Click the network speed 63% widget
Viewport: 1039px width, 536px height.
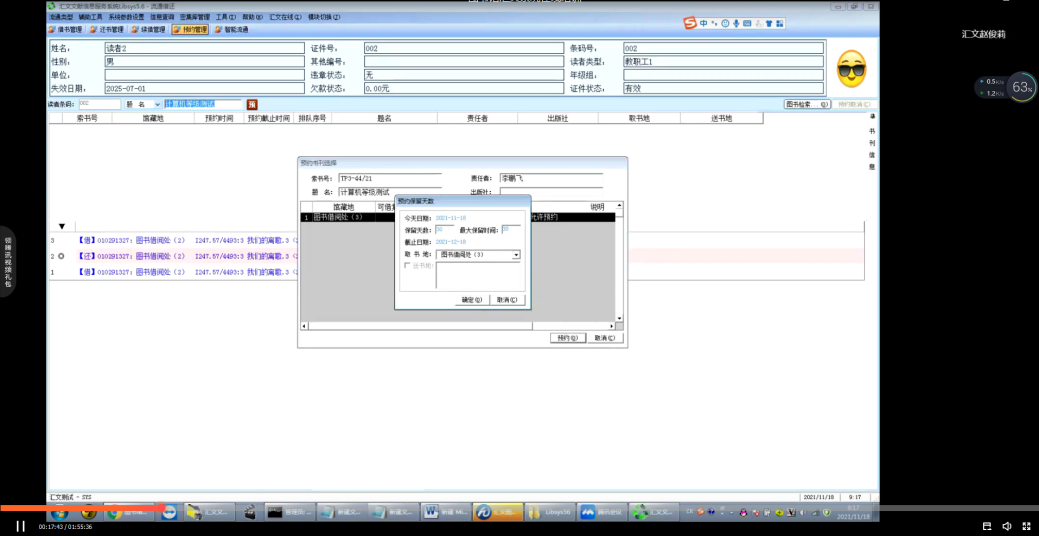click(1005, 87)
